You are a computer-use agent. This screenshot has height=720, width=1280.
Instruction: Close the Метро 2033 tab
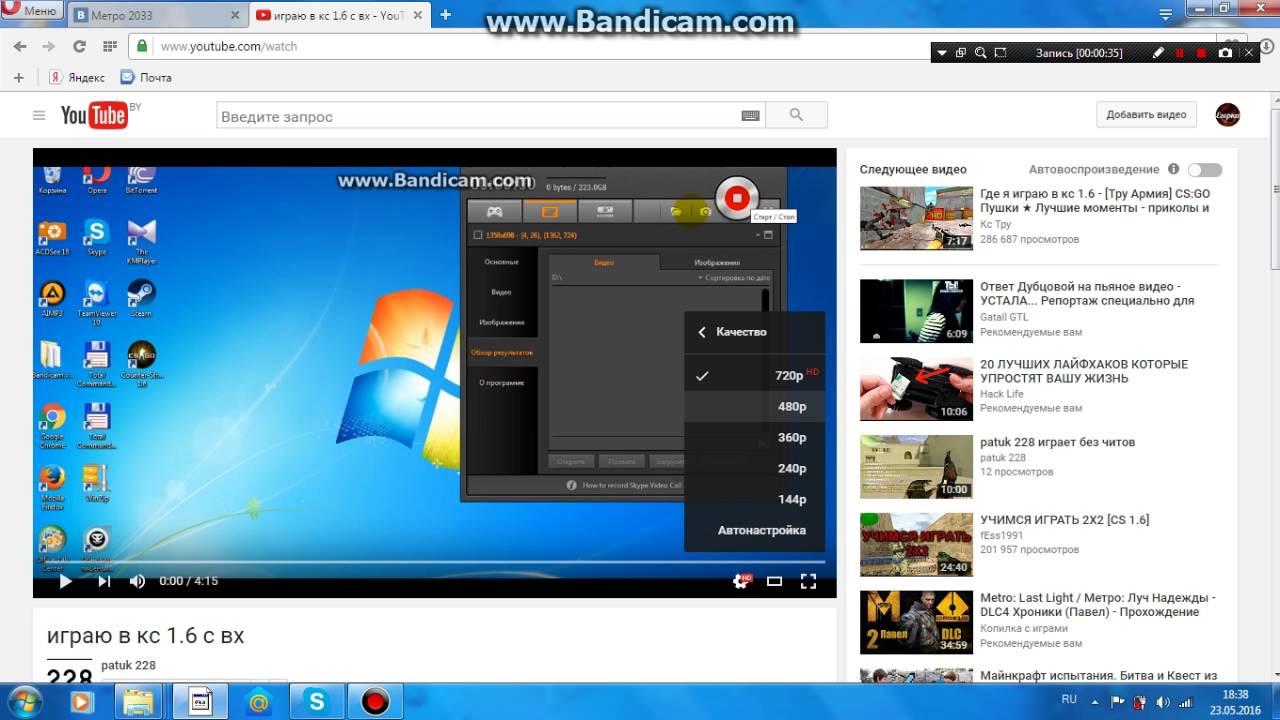click(235, 15)
